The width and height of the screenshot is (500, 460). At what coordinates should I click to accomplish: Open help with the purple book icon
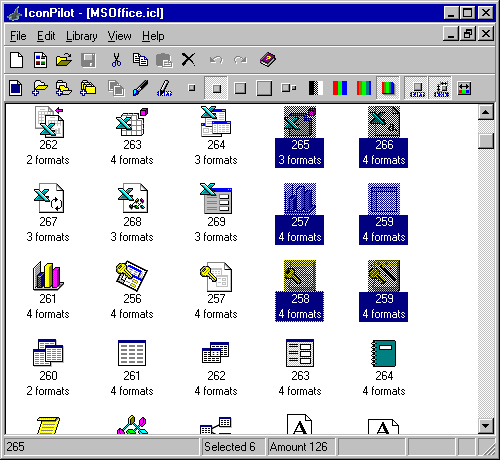268,60
